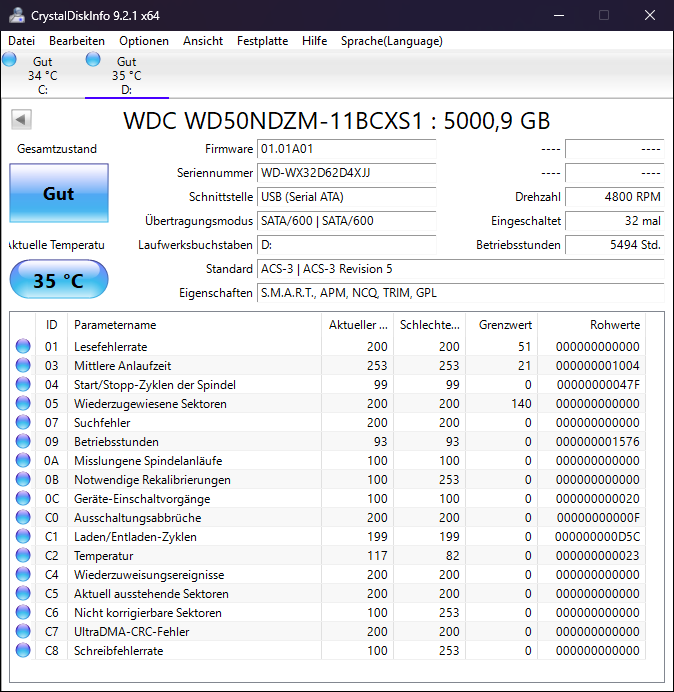This screenshot has width=674, height=692.
Task: Click the previous disk arrow button
Action: pyautogui.click(x=21, y=119)
